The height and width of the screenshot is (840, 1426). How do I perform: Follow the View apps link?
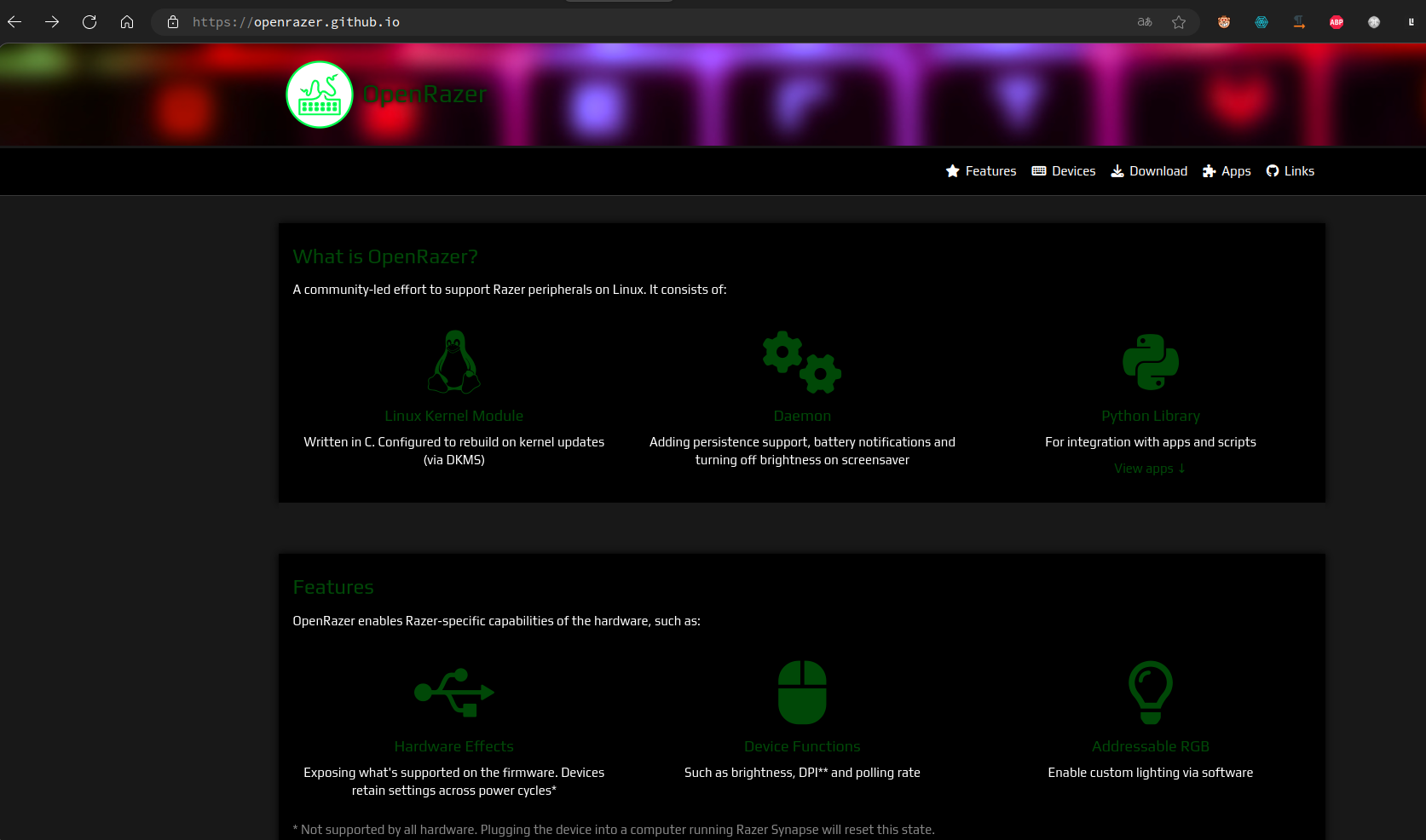tap(1150, 469)
